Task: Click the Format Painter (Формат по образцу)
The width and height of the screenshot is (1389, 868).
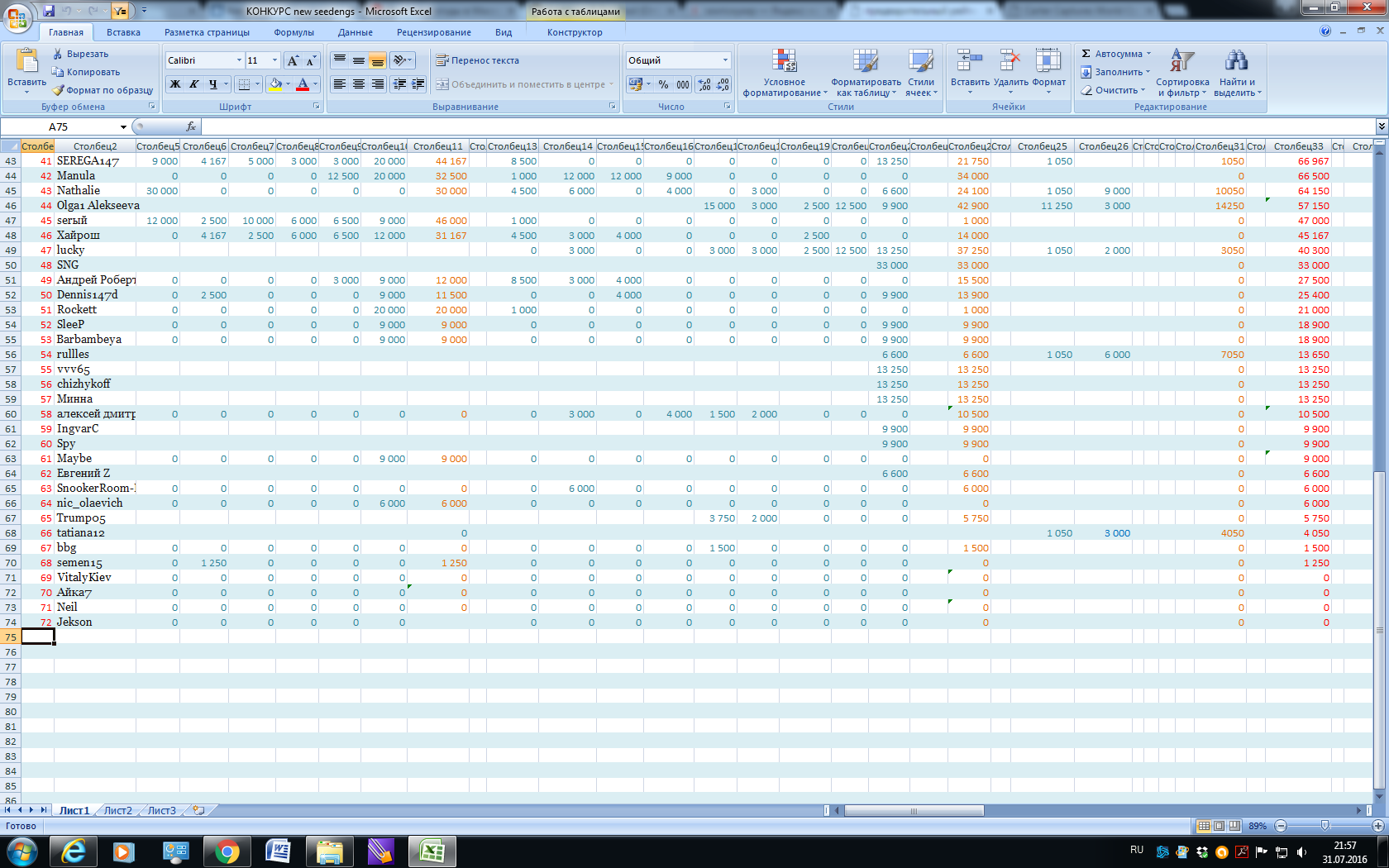Action: [x=103, y=90]
